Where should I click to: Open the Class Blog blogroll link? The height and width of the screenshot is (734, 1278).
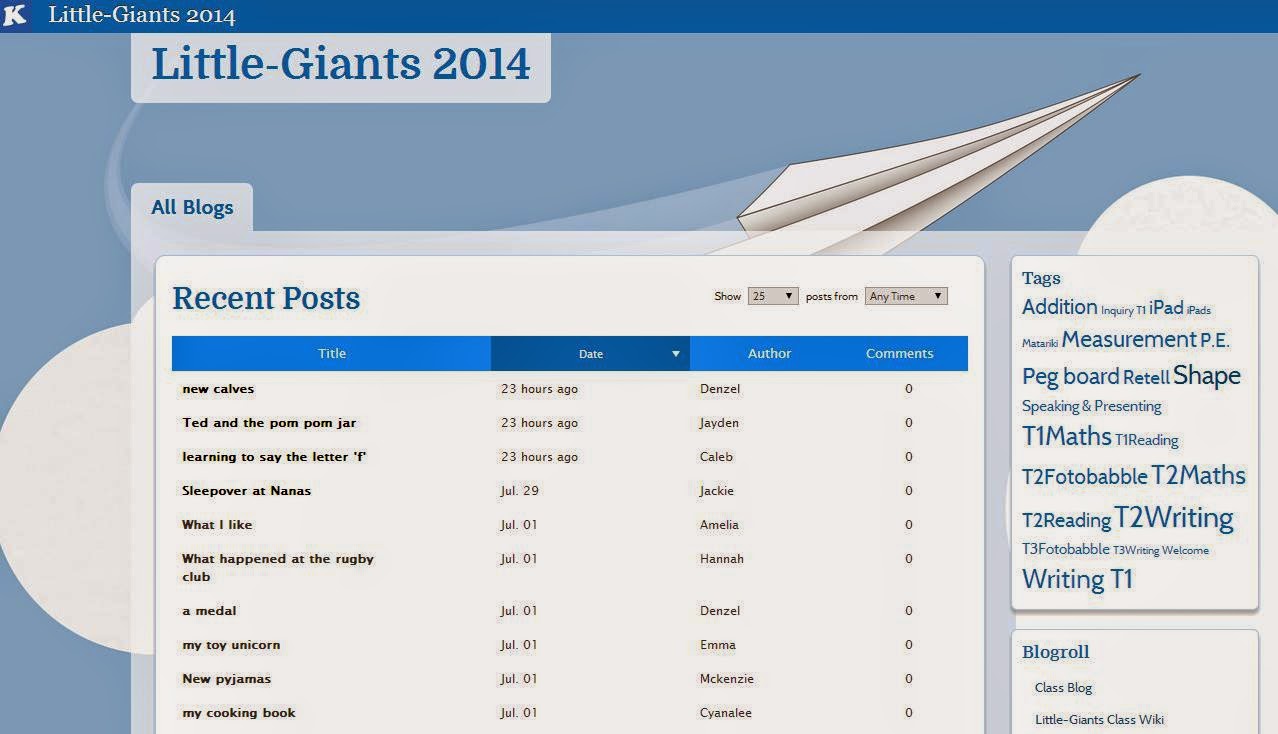tap(1063, 688)
